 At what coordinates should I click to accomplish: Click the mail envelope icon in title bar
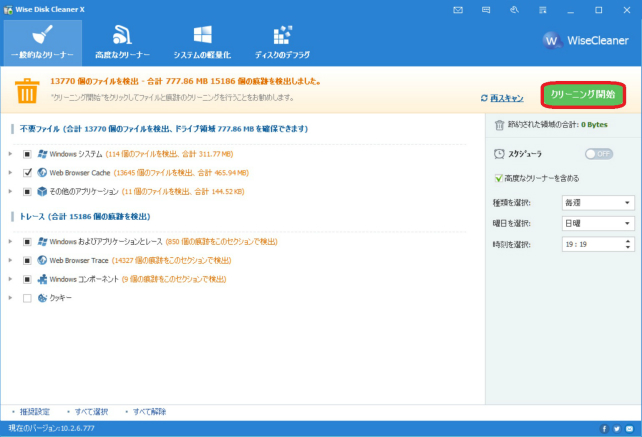[458, 9]
